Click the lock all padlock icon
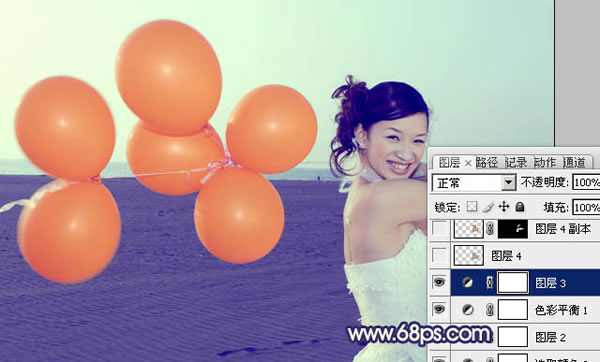Viewport: 600px width, 362px height. coord(520,207)
